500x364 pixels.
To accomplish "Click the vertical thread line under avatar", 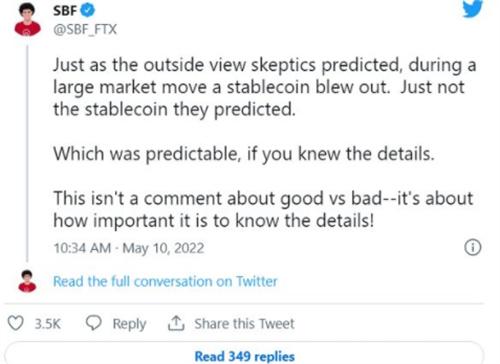I will 27,153.
